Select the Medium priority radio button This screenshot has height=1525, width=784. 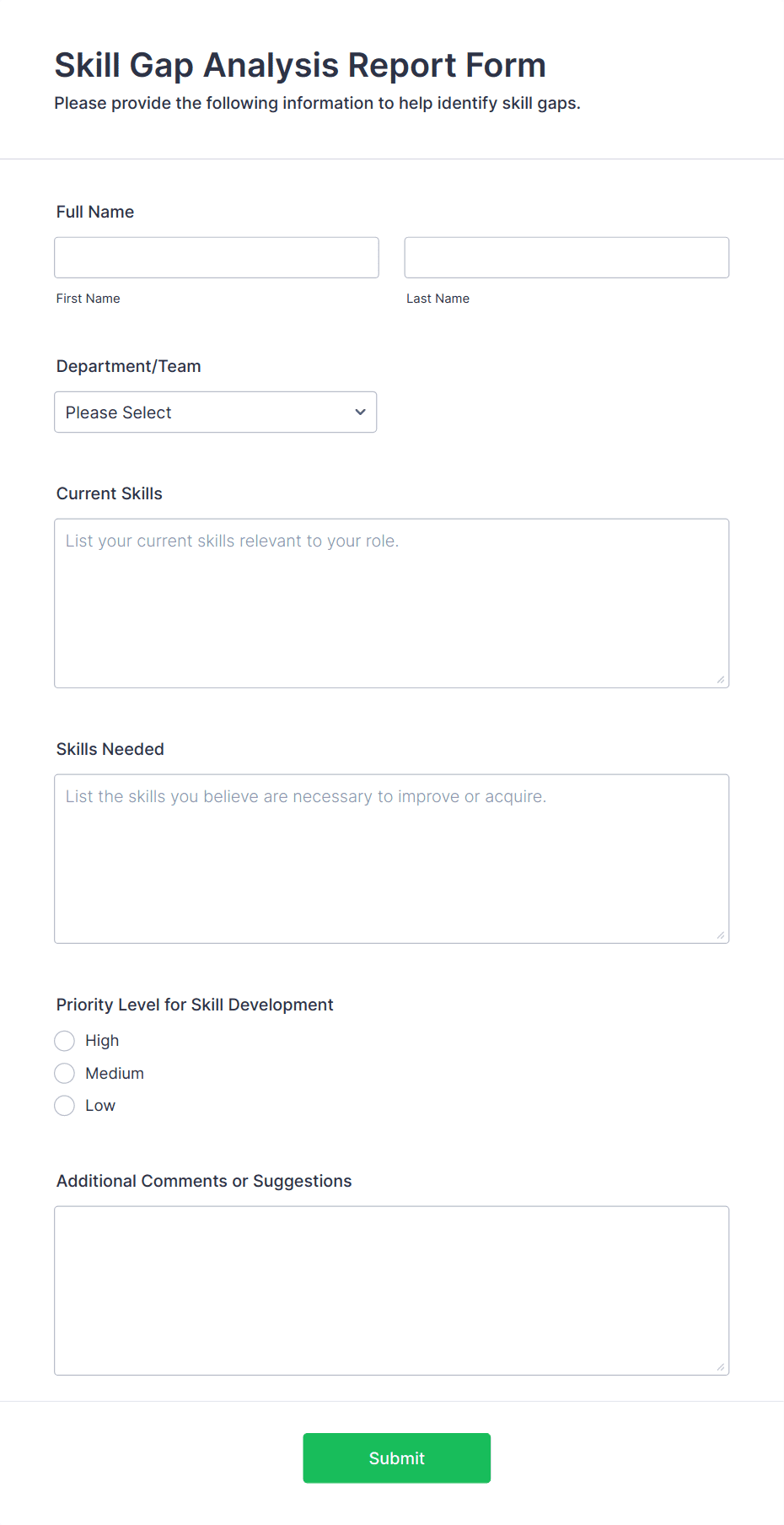64,1073
